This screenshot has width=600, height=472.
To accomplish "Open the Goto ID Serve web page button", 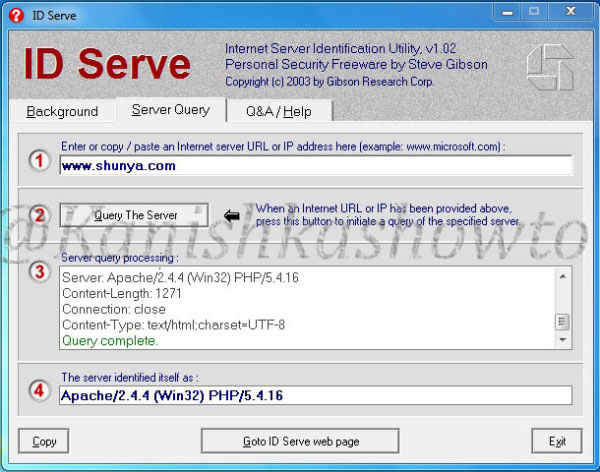I will point(300,441).
